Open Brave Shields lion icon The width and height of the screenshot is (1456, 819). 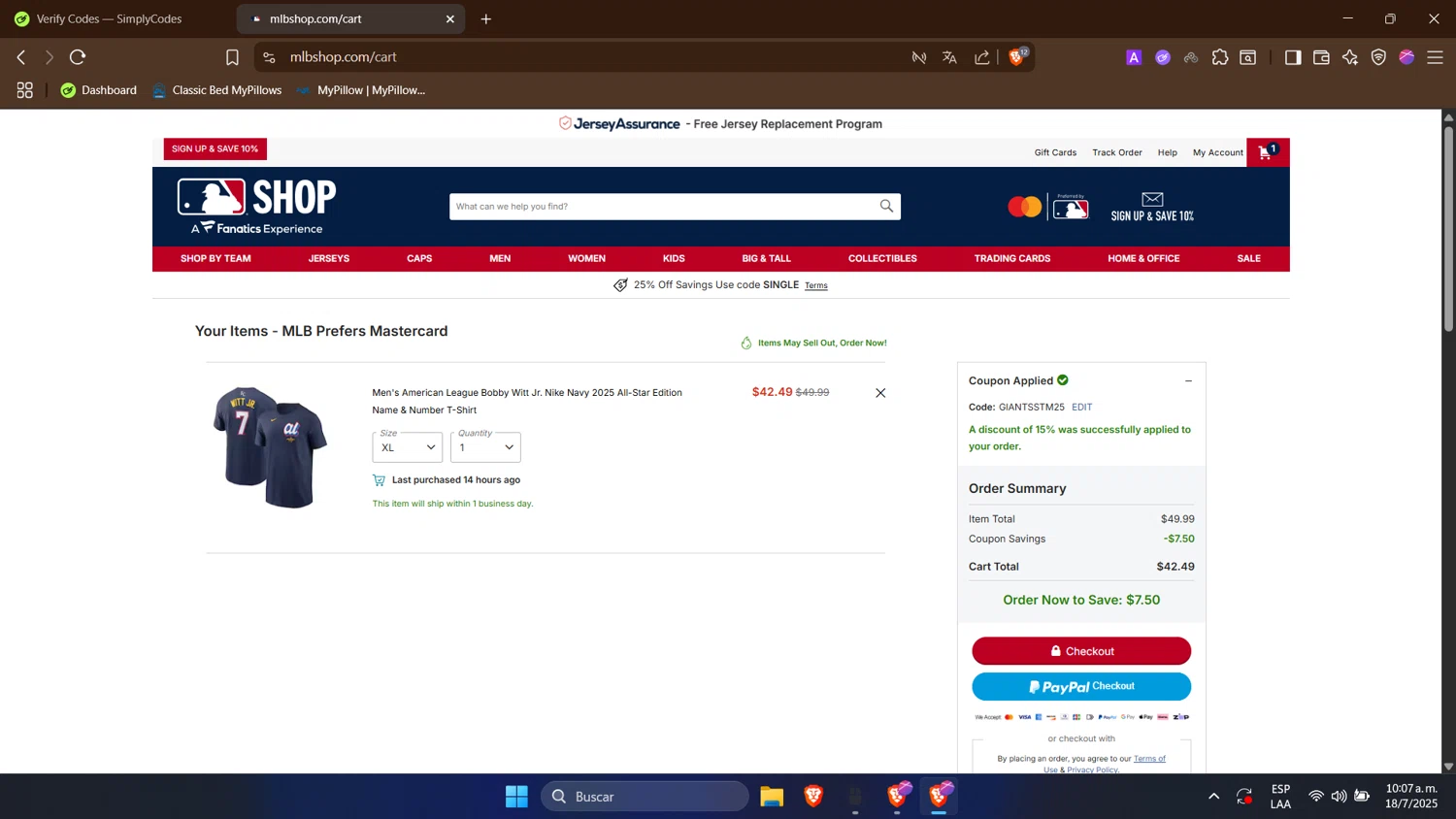[1016, 57]
